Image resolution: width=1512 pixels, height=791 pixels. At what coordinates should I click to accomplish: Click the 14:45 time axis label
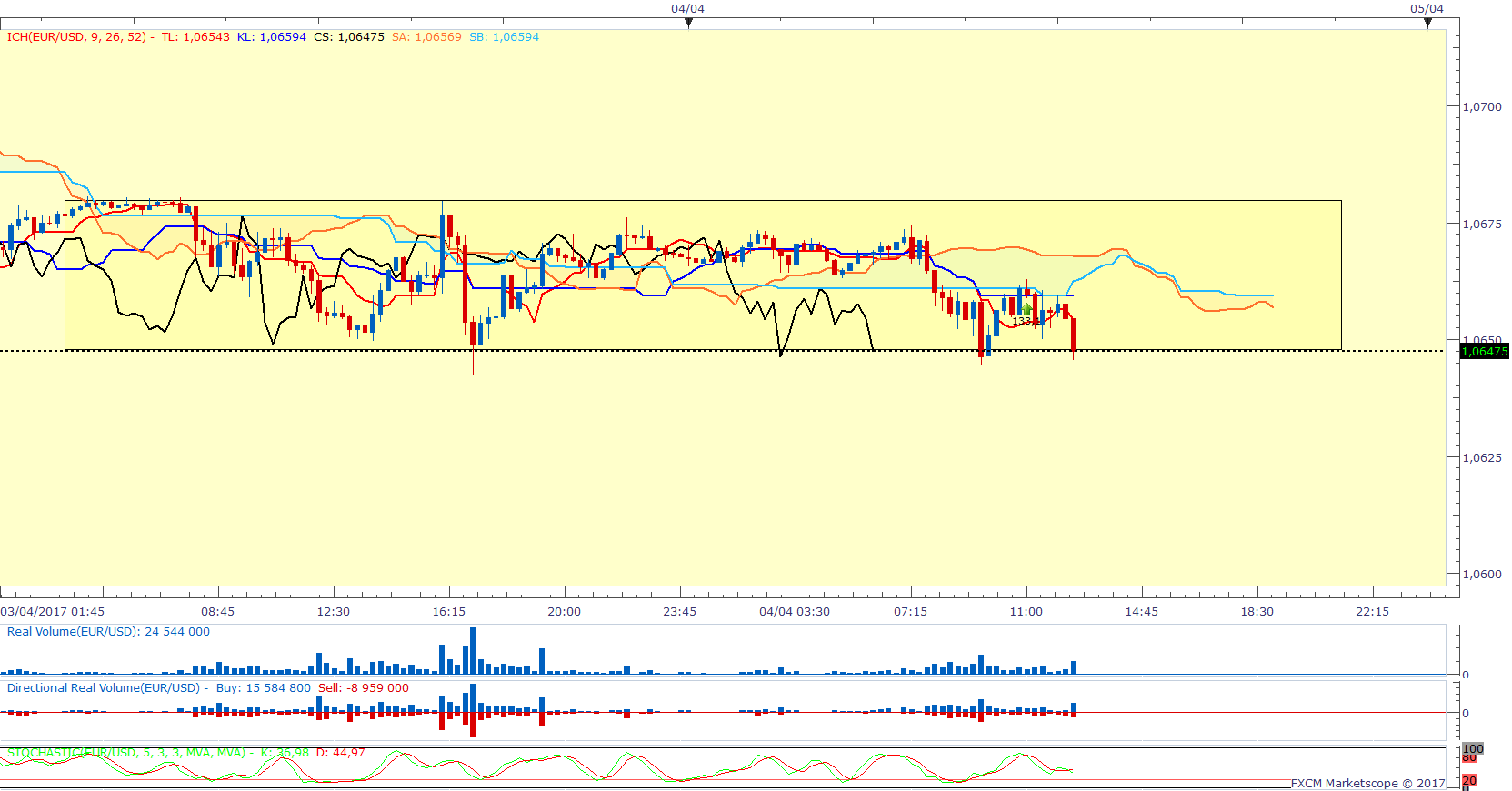point(1142,612)
